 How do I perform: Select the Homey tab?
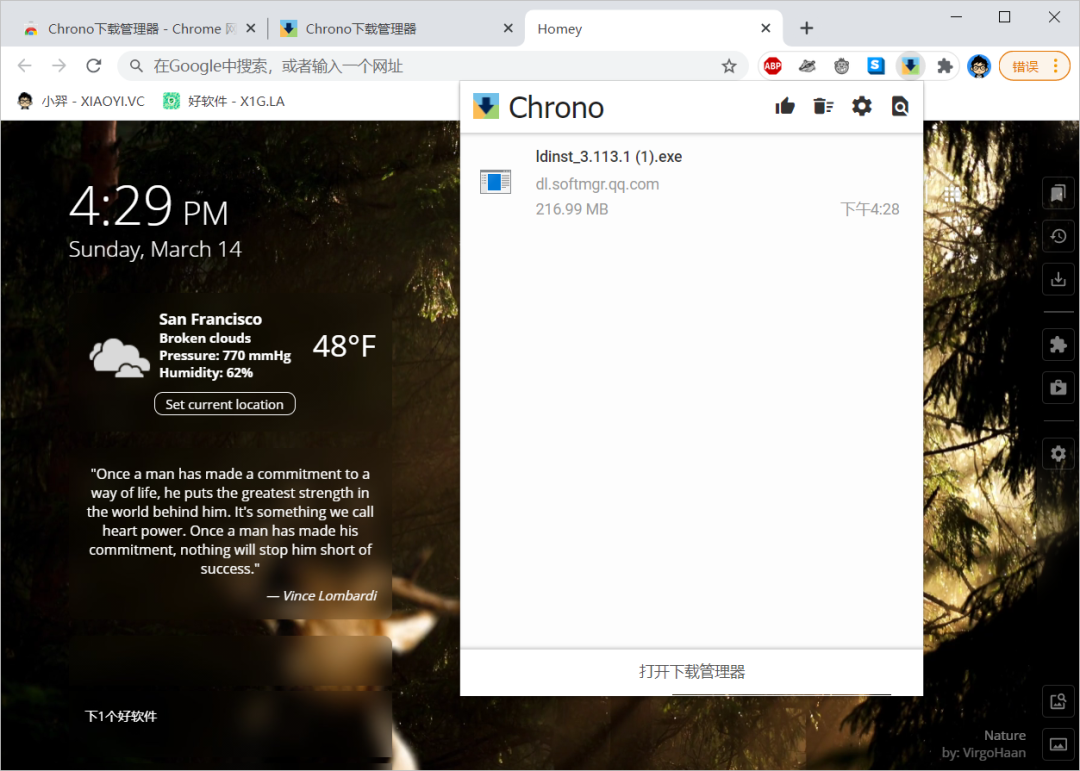(x=654, y=29)
